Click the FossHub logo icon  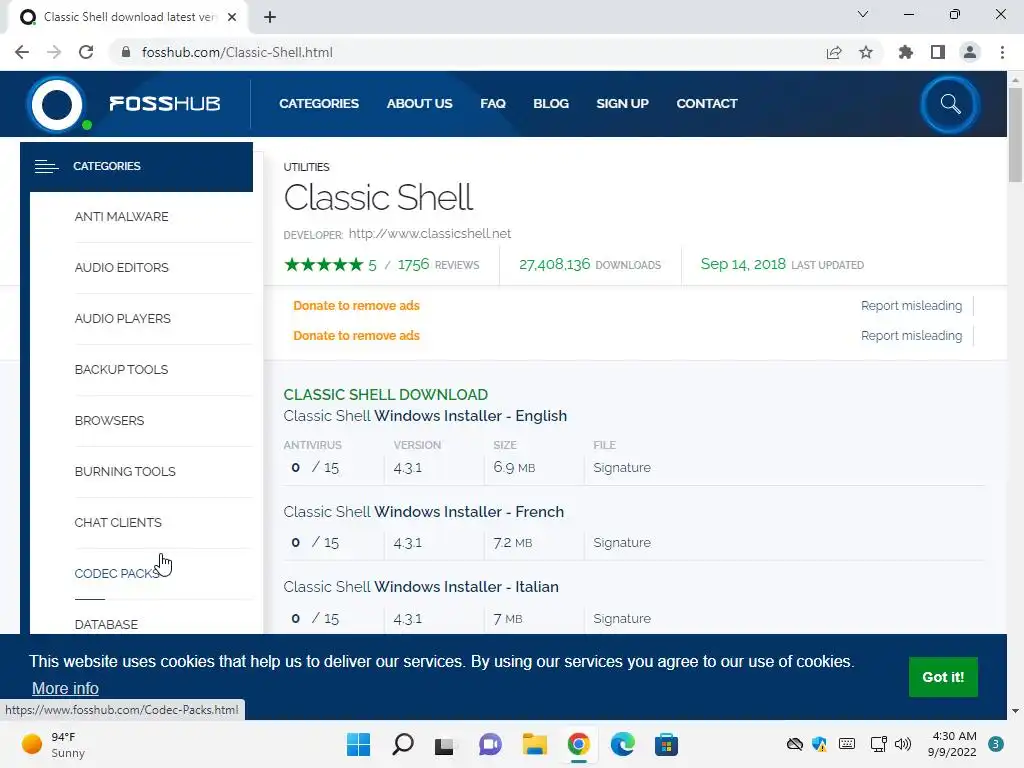point(57,104)
